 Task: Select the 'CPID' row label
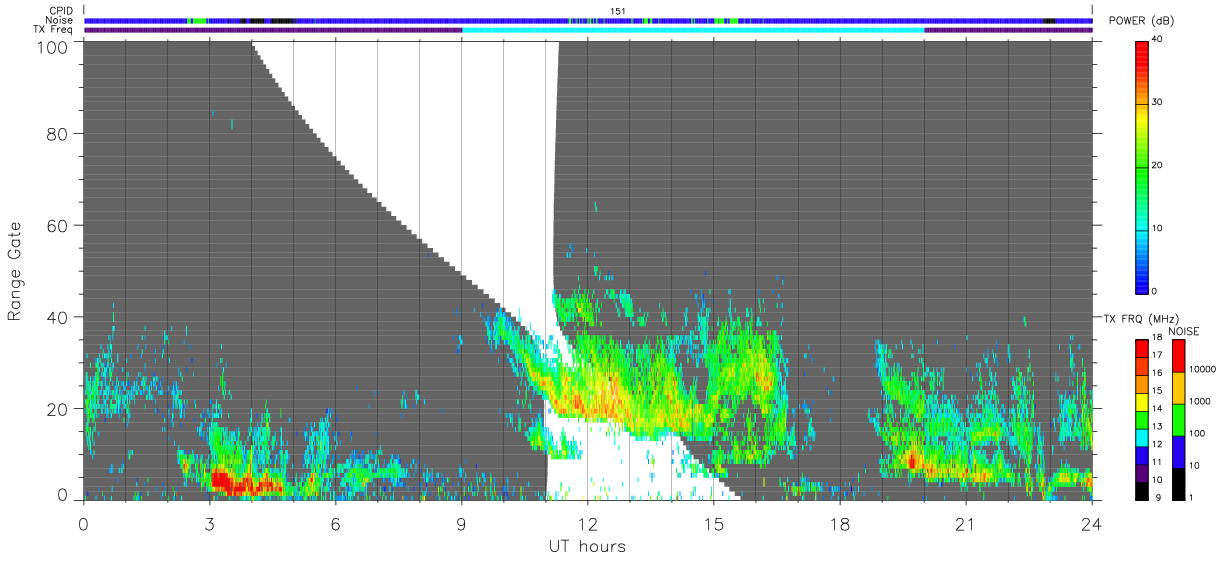[61, 11]
